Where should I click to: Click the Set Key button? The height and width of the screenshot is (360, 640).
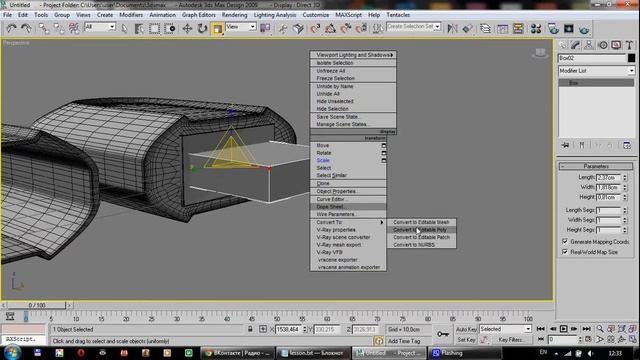tap(466, 340)
